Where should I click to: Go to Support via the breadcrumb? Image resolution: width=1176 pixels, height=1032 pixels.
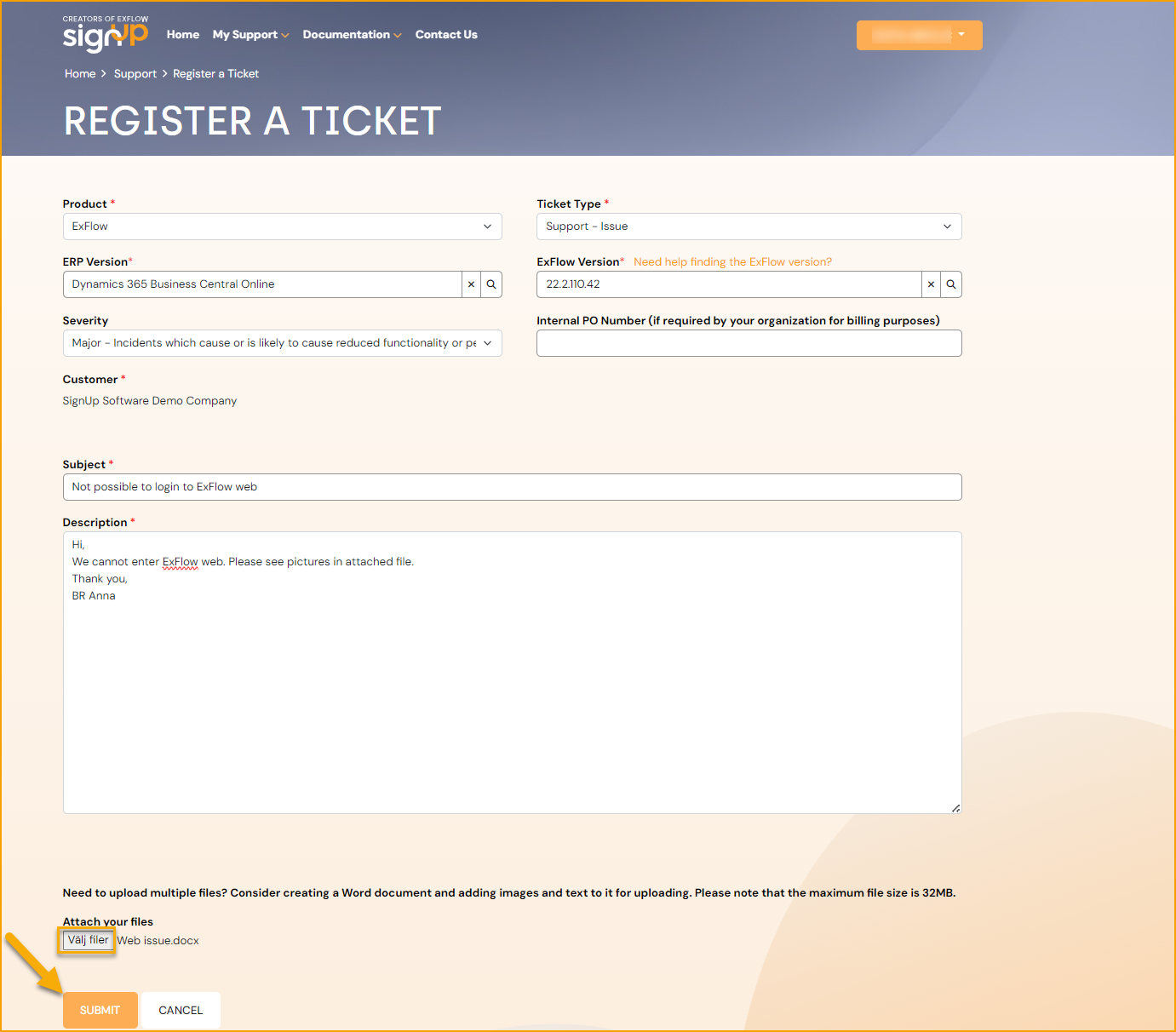tap(135, 73)
